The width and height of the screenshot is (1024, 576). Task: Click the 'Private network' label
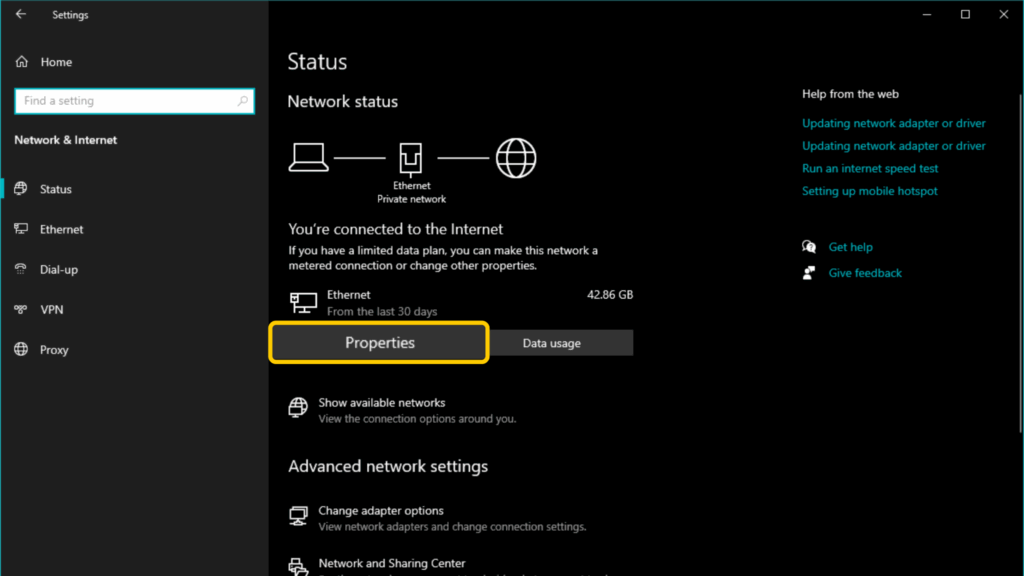[x=411, y=200]
